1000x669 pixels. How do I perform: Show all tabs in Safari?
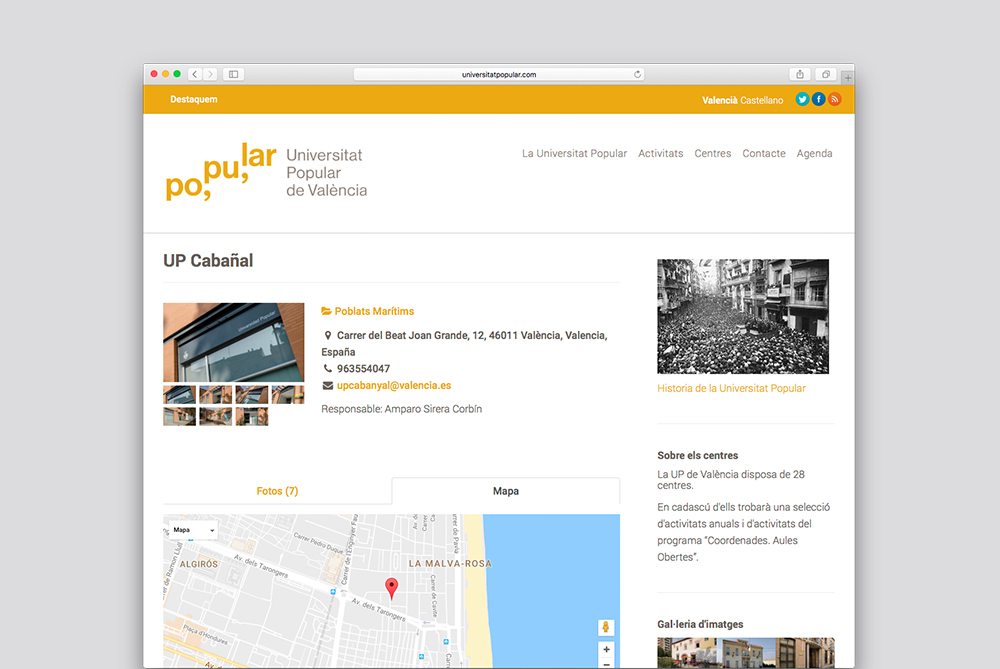click(826, 74)
